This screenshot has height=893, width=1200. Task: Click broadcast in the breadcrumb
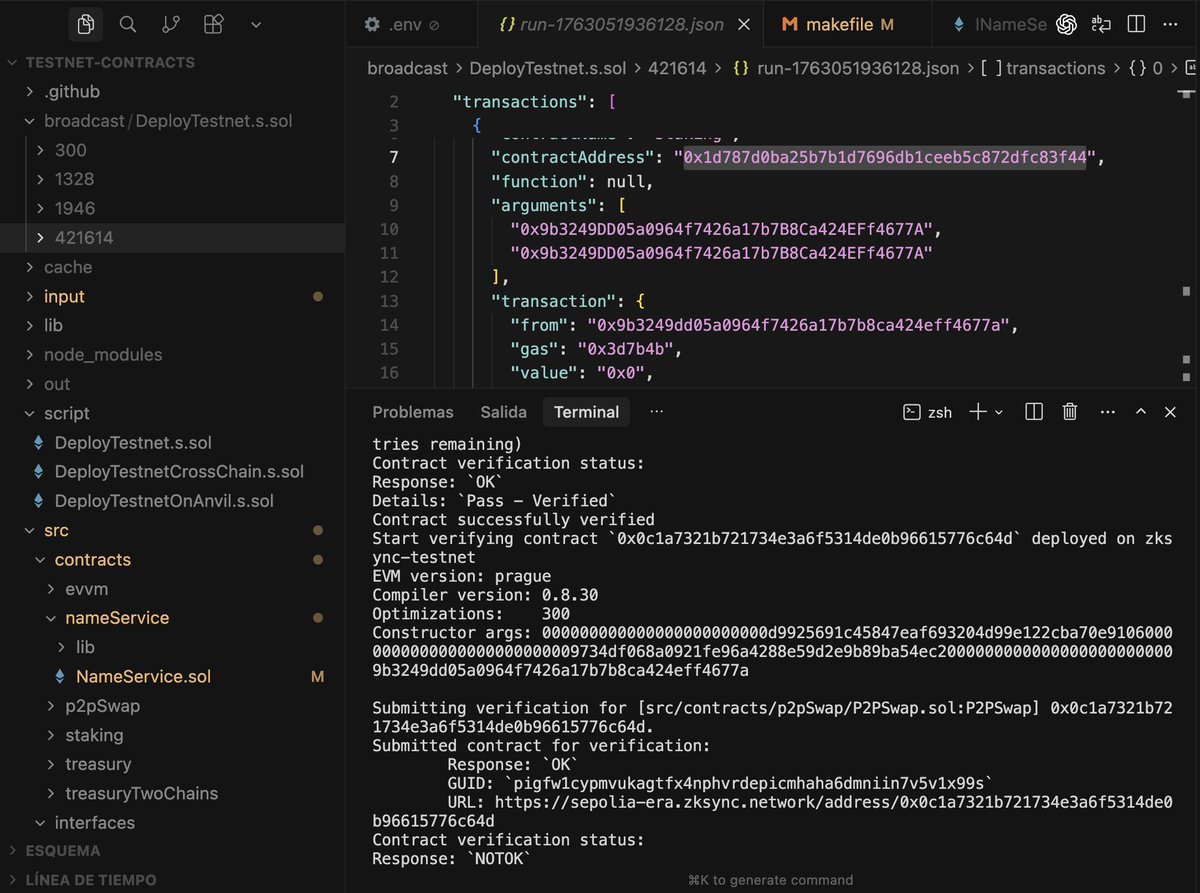[407, 68]
